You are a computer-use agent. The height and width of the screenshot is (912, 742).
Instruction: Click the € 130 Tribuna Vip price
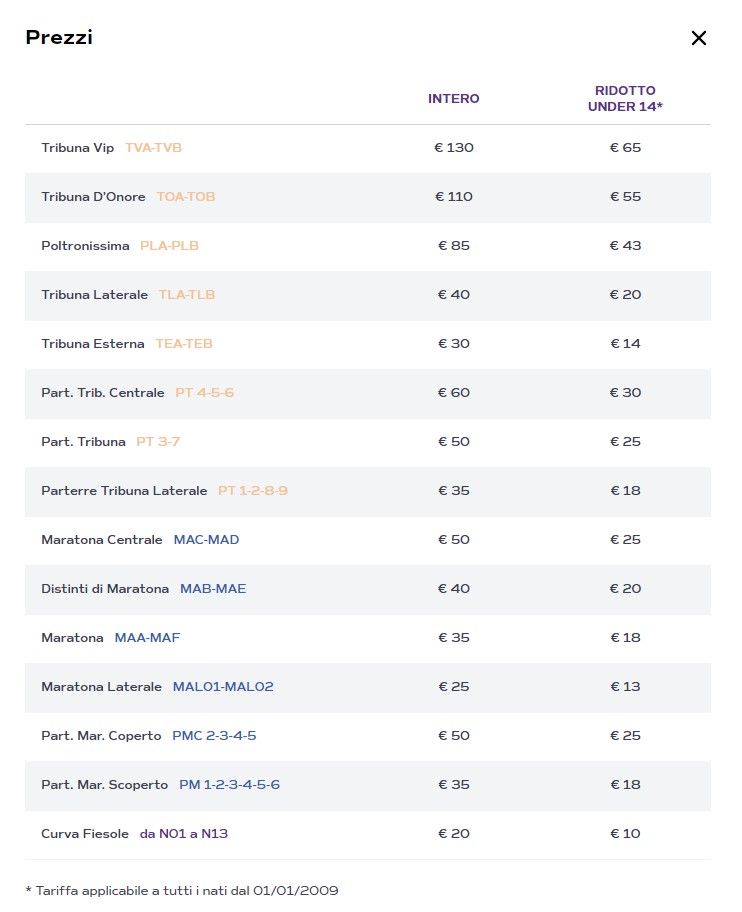click(453, 148)
